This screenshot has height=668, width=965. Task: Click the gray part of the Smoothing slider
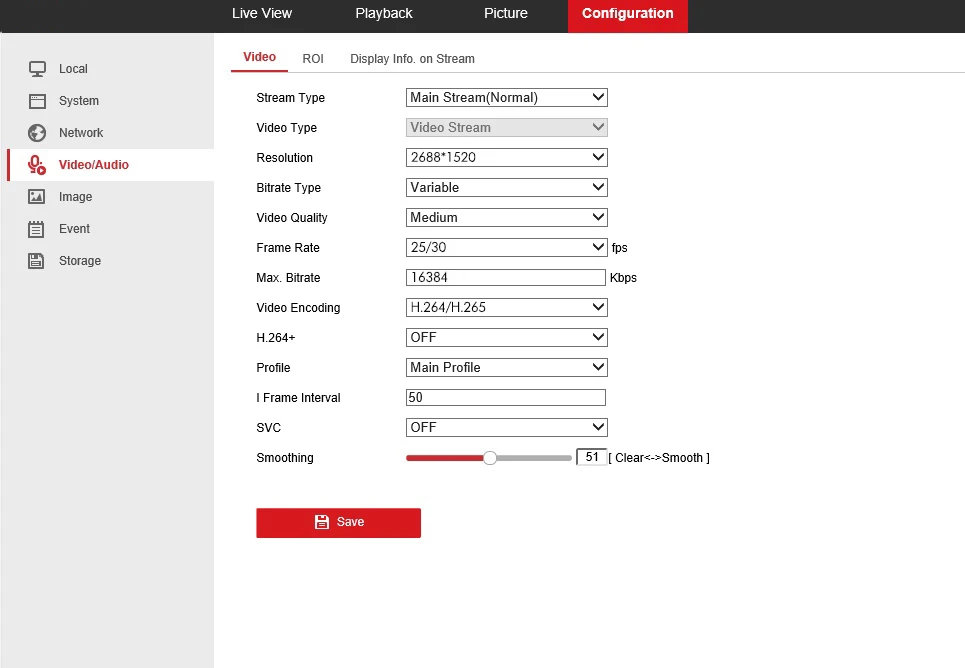point(534,458)
